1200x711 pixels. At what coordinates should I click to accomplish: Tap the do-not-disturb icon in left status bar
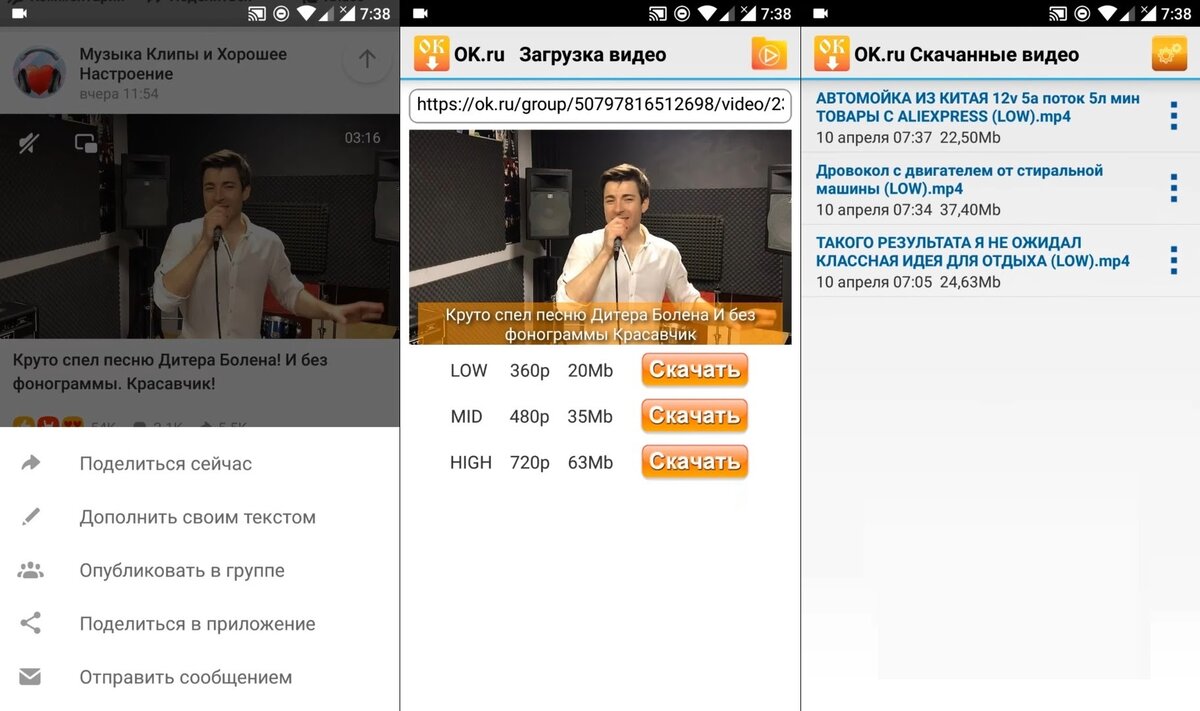(x=280, y=14)
